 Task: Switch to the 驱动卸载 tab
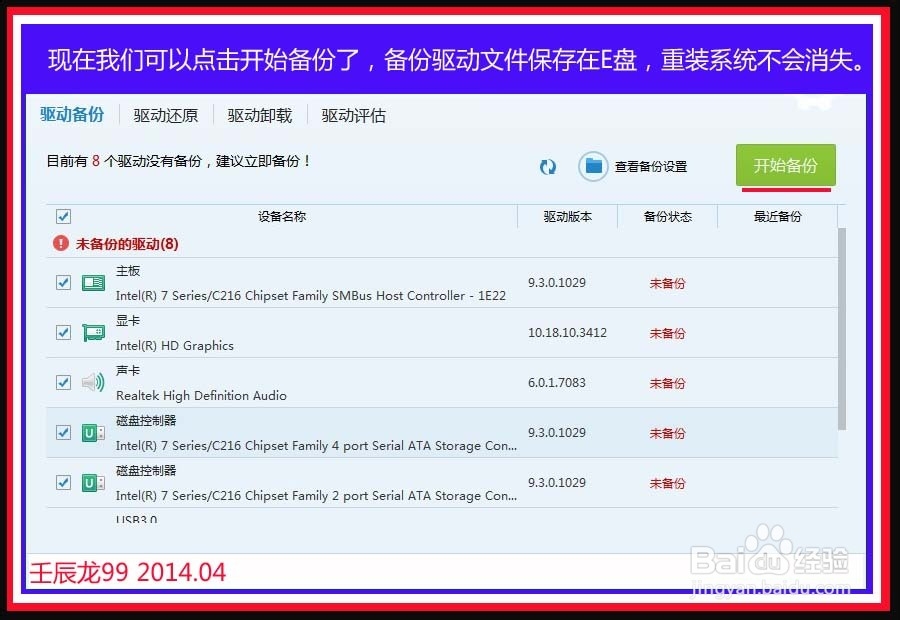(x=259, y=116)
